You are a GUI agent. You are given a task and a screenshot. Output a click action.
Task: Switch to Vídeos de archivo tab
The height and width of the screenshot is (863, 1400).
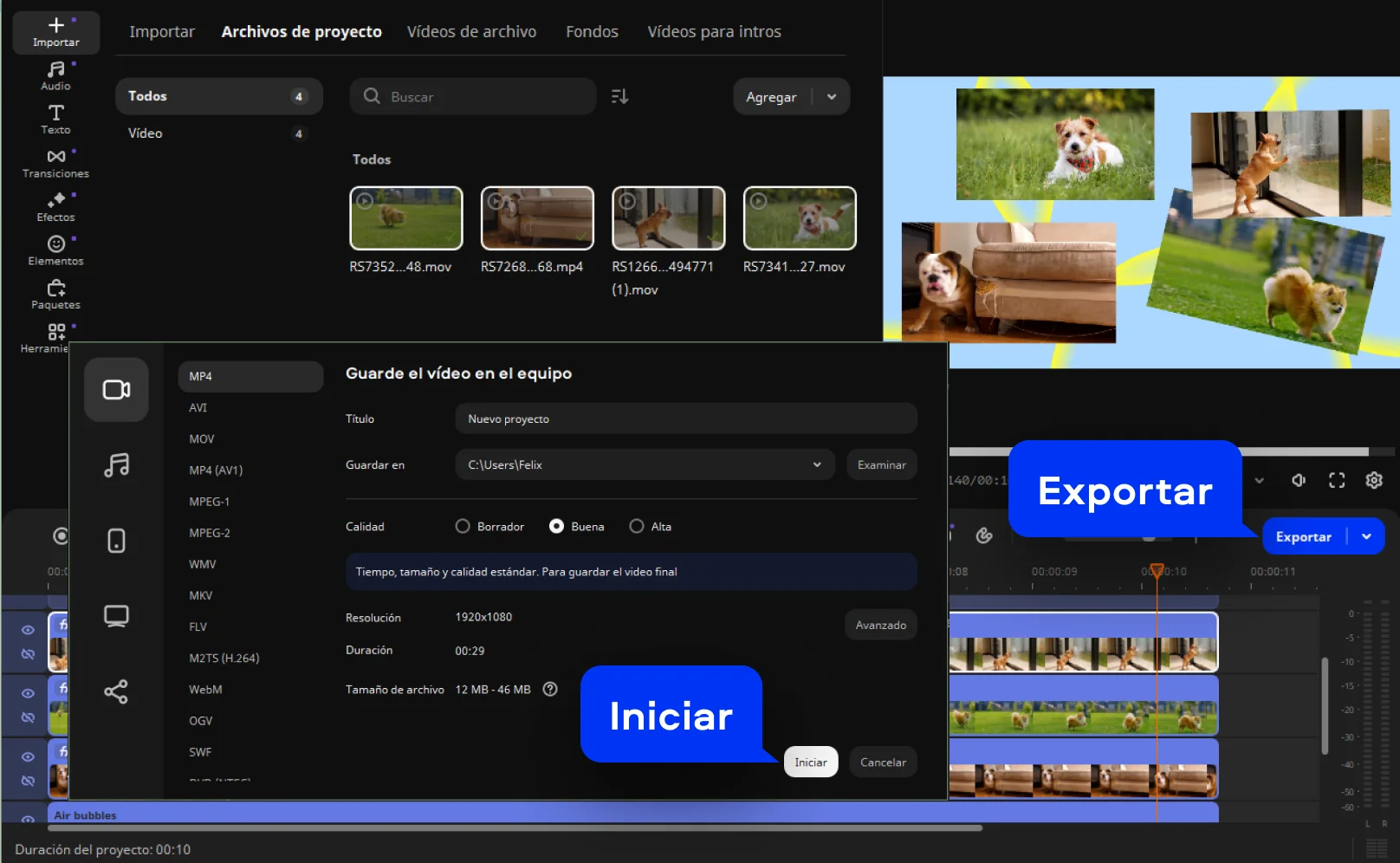tap(471, 32)
